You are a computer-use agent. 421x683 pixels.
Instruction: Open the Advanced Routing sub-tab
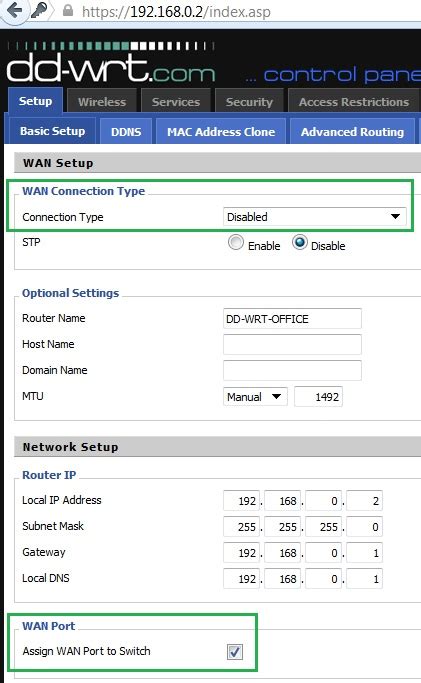click(352, 132)
